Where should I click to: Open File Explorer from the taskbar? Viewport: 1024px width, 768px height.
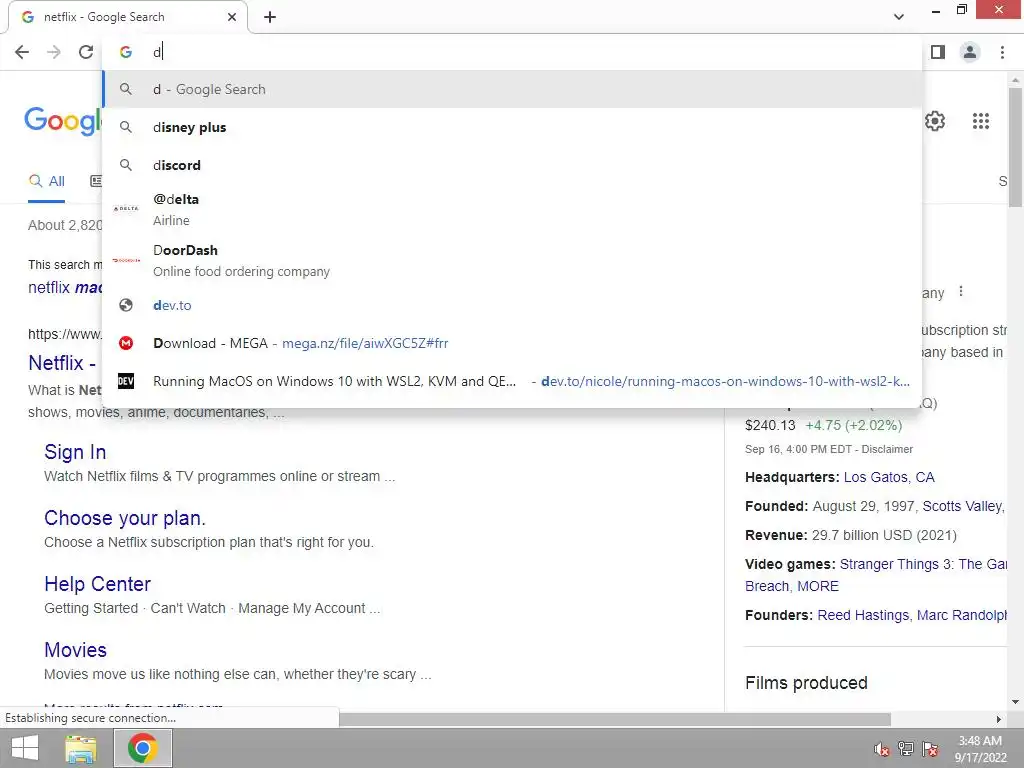pos(81,748)
